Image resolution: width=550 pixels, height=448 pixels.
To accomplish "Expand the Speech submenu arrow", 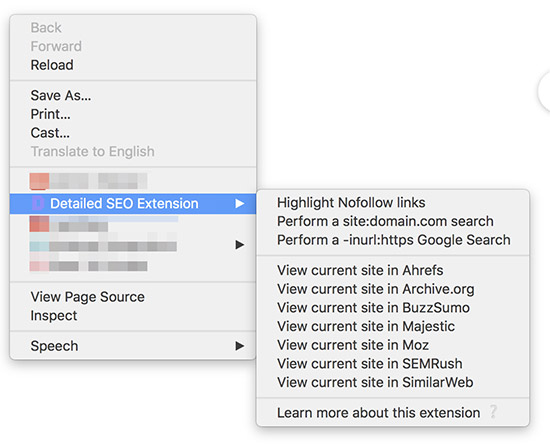I will [x=240, y=346].
